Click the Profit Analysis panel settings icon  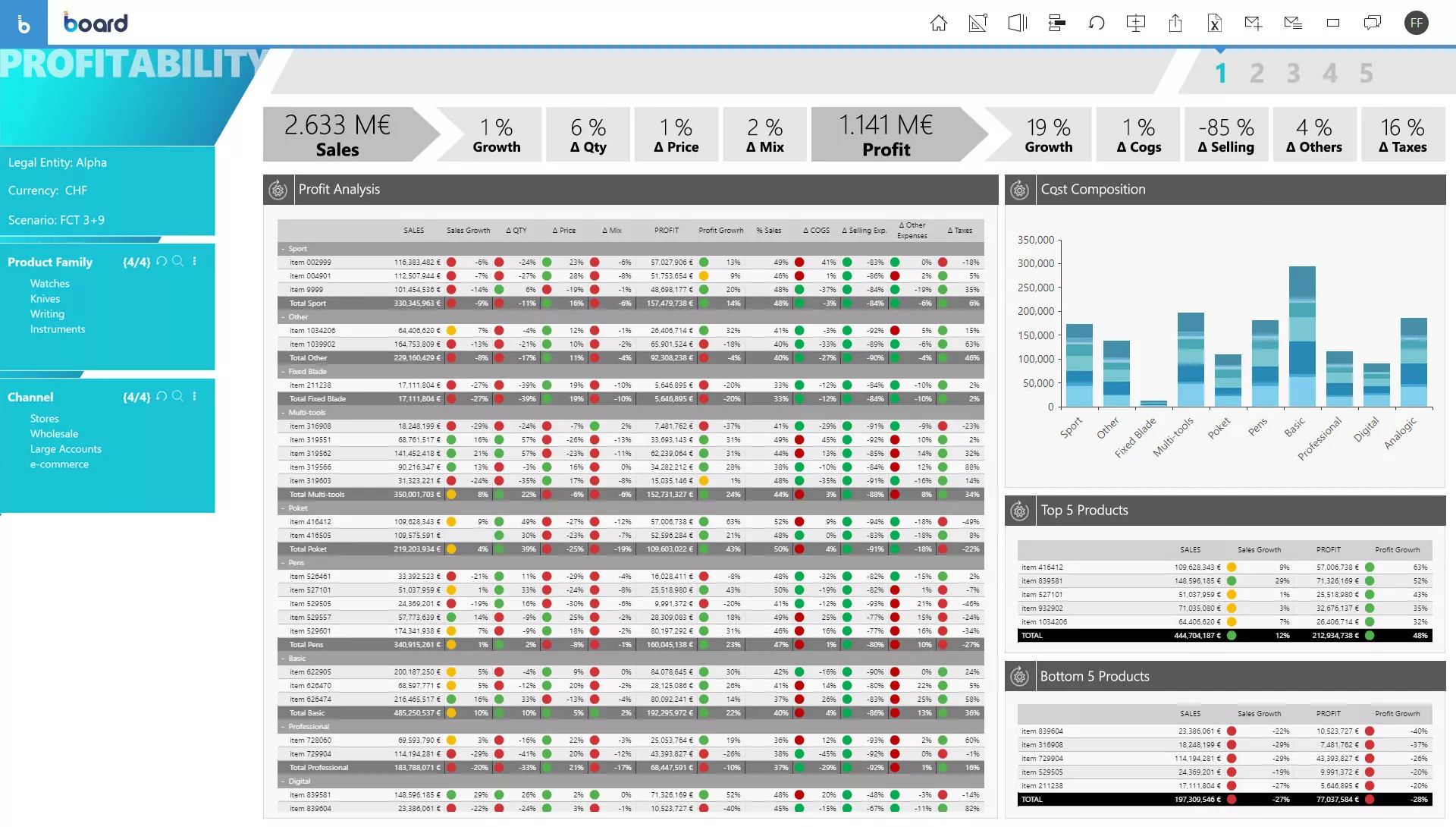coord(277,189)
